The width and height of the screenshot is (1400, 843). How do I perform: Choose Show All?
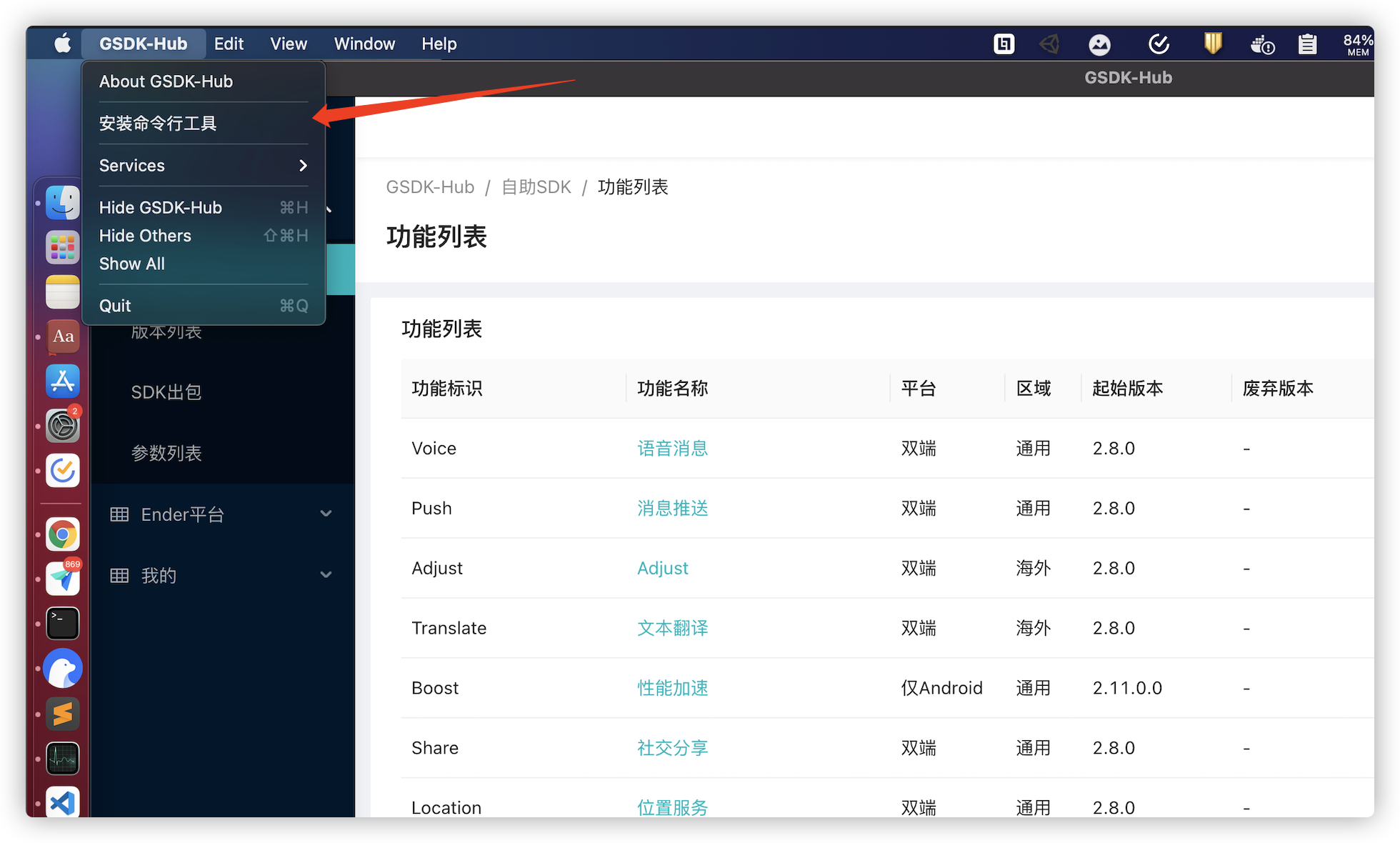tap(204, 264)
